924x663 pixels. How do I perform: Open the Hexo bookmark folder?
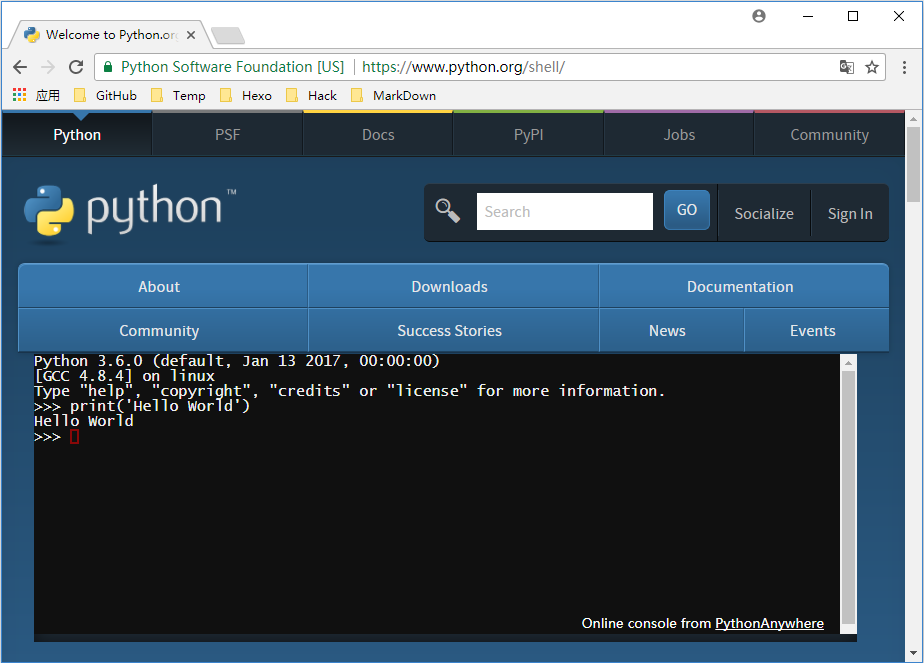246,95
